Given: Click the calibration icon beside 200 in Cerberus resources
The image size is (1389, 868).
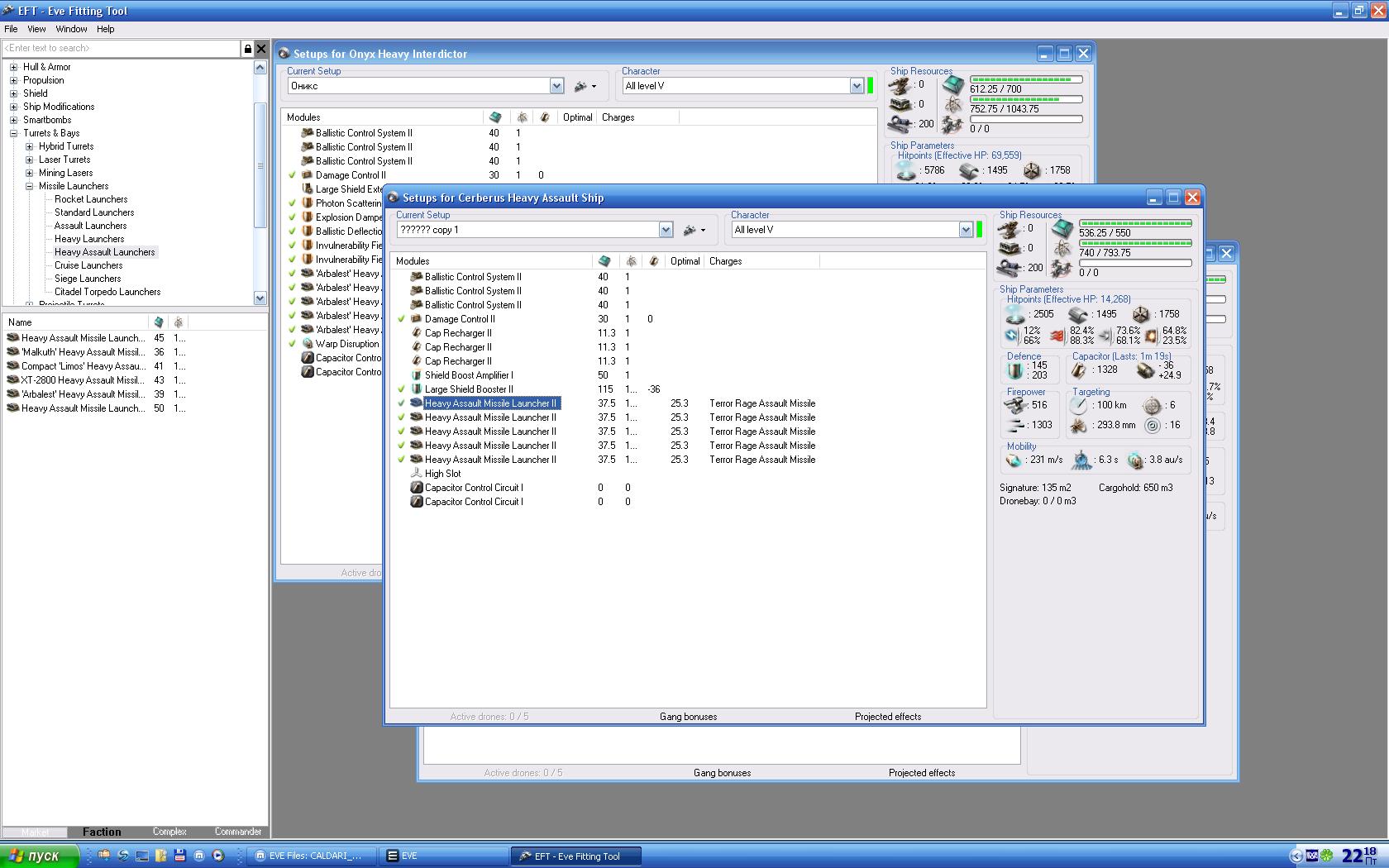Looking at the screenshot, I should click(1009, 268).
